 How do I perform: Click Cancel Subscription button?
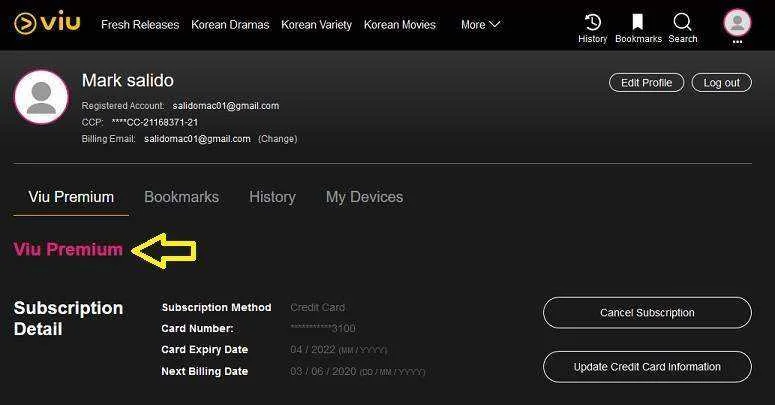coord(647,313)
